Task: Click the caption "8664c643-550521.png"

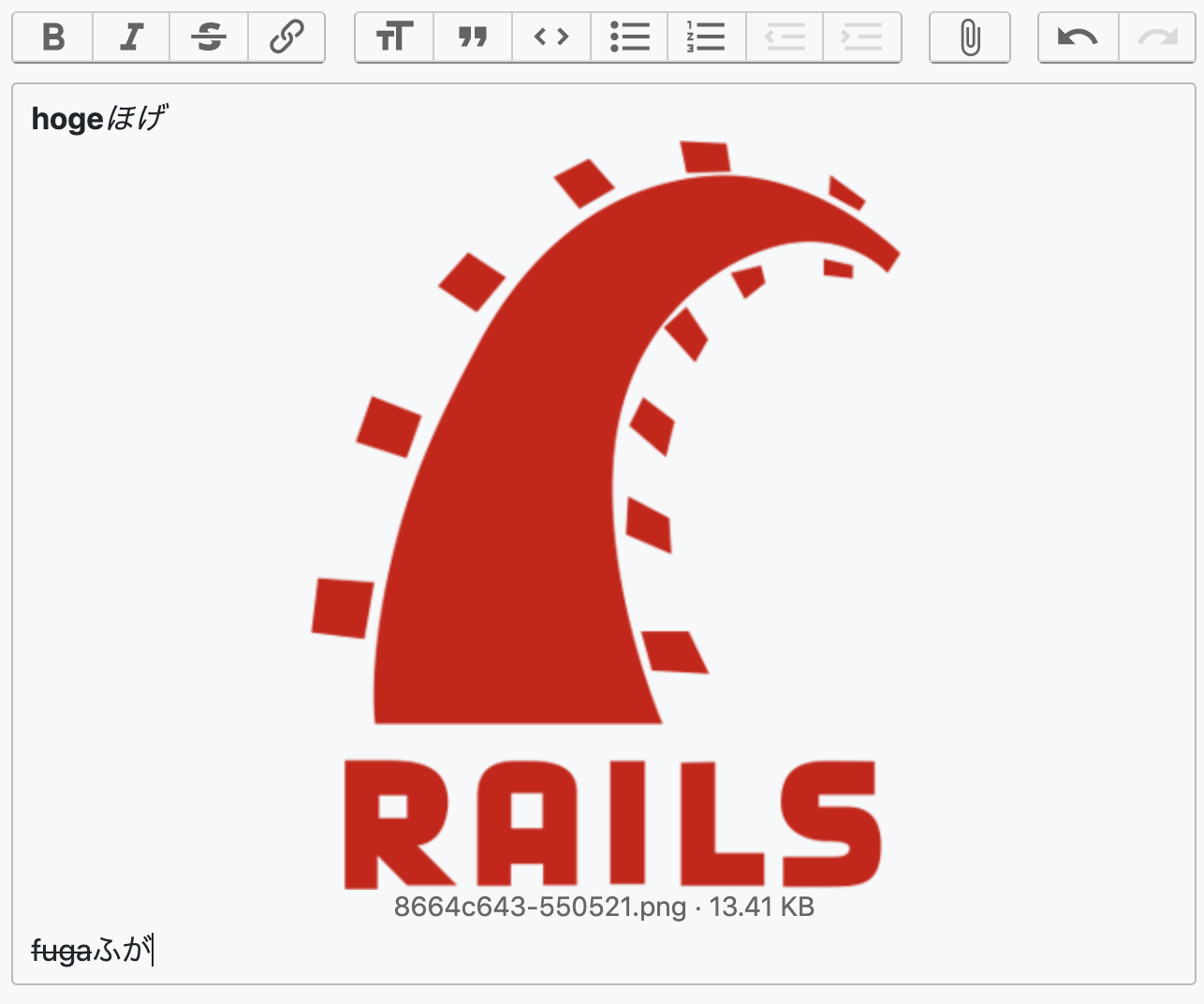Action: coord(540,907)
